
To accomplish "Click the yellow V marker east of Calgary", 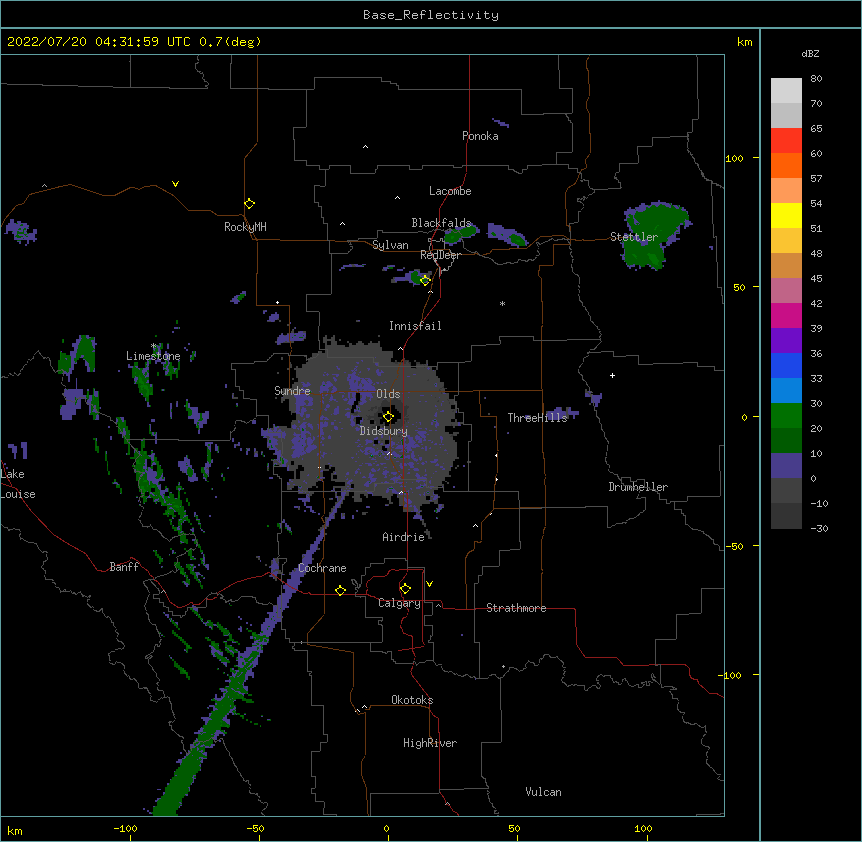I will [x=429, y=584].
